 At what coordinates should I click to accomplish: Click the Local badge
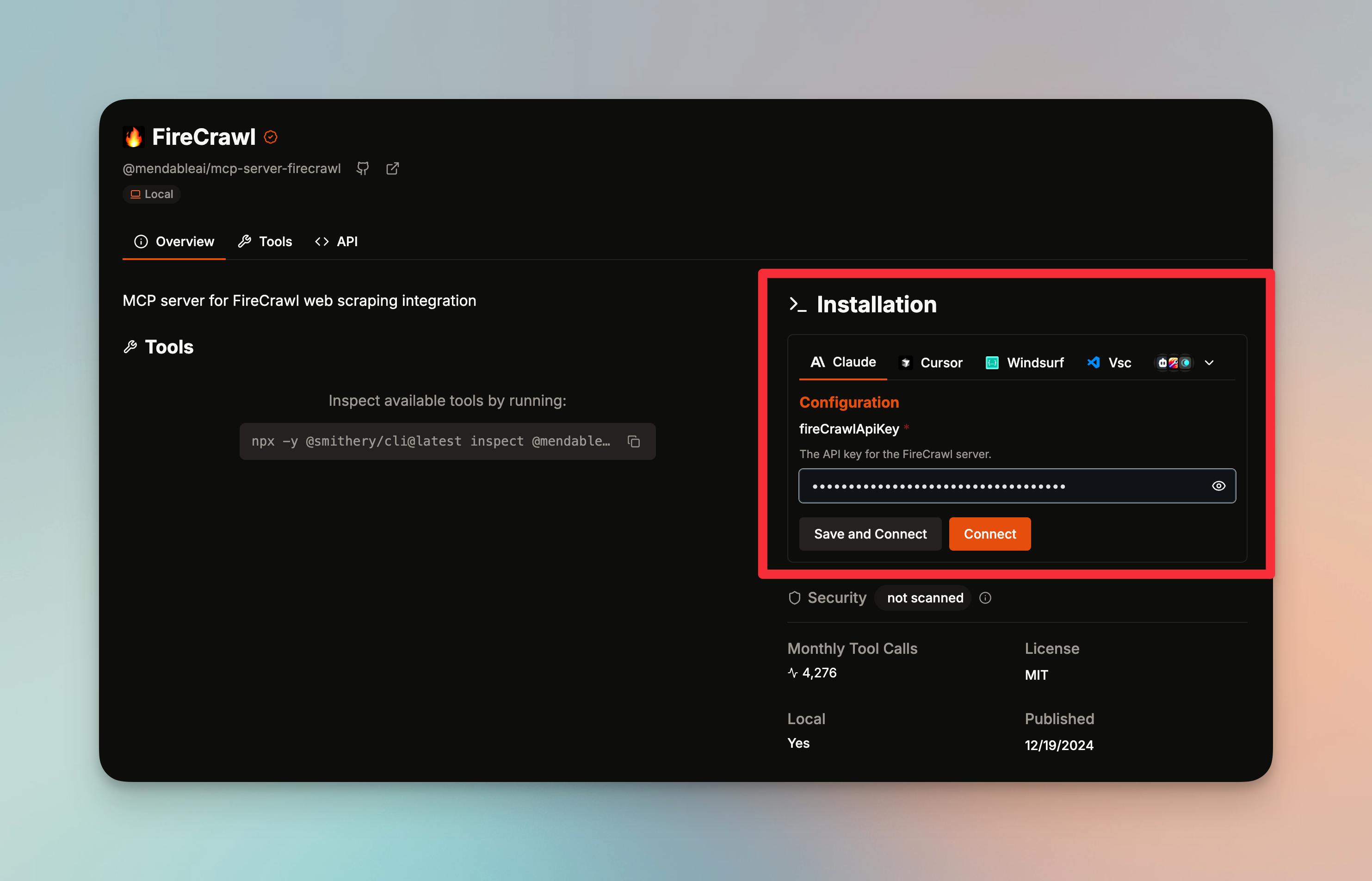point(152,194)
